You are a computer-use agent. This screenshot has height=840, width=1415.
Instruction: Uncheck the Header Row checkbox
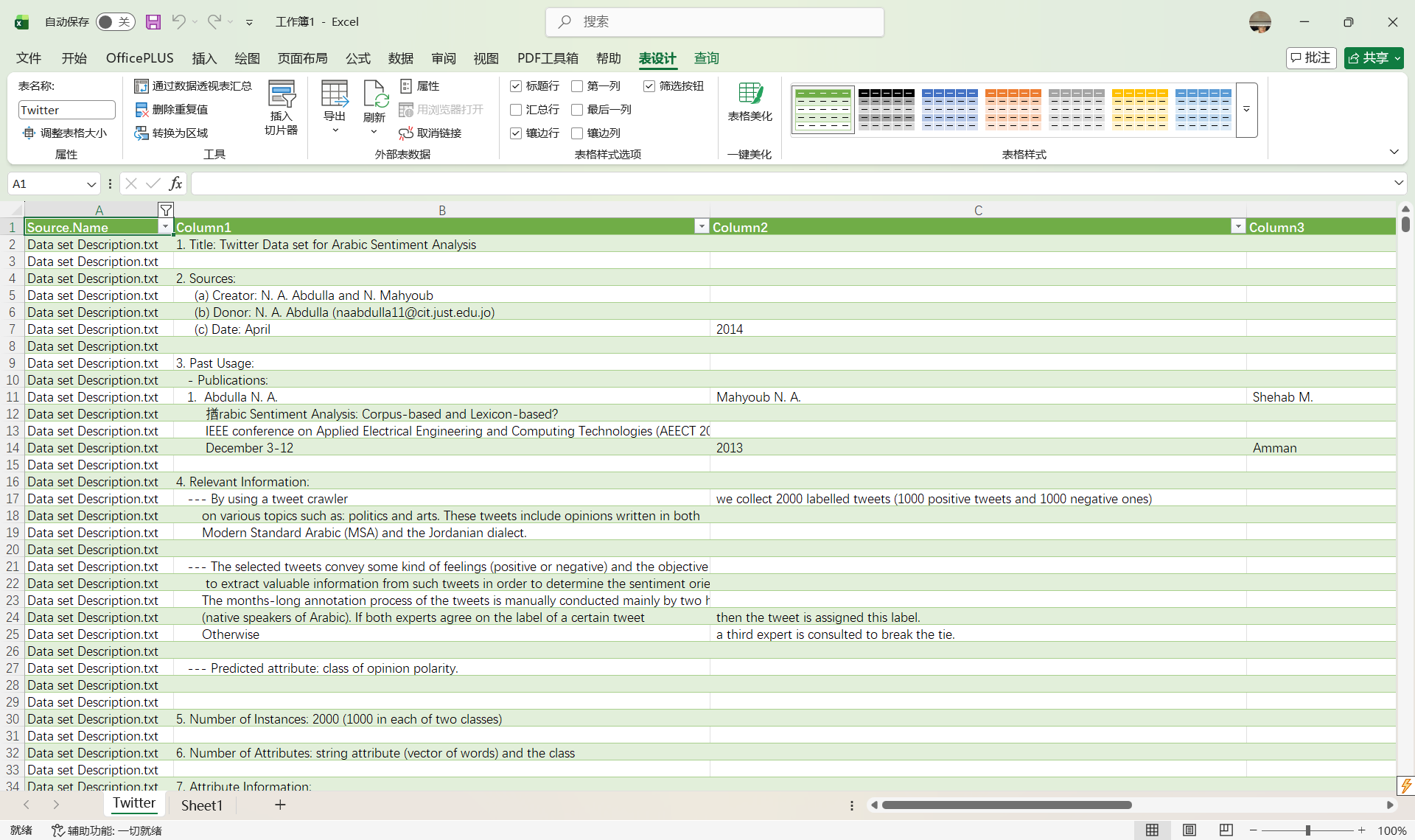pyautogui.click(x=516, y=86)
